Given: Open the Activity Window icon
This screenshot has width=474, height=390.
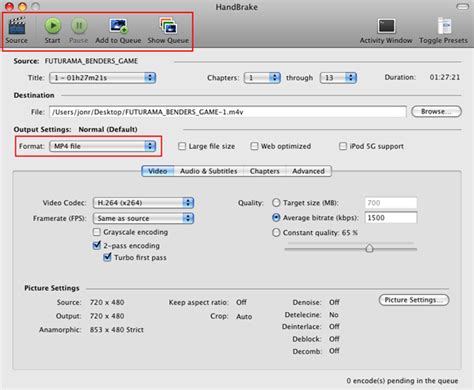Looking at the screenshot, I should click(x=386, y=26).
